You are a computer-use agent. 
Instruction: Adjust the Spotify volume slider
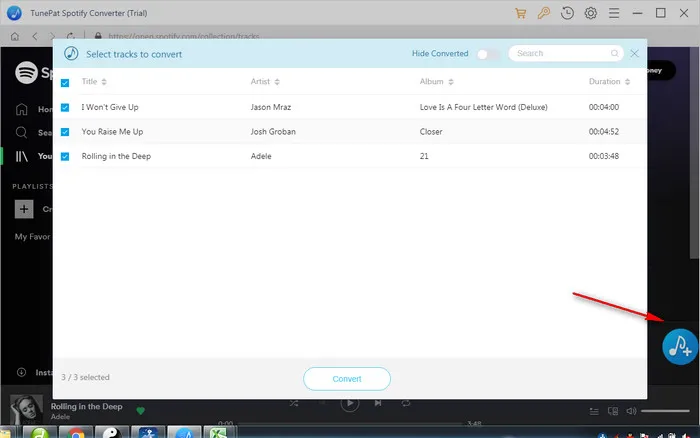(665, 411)
